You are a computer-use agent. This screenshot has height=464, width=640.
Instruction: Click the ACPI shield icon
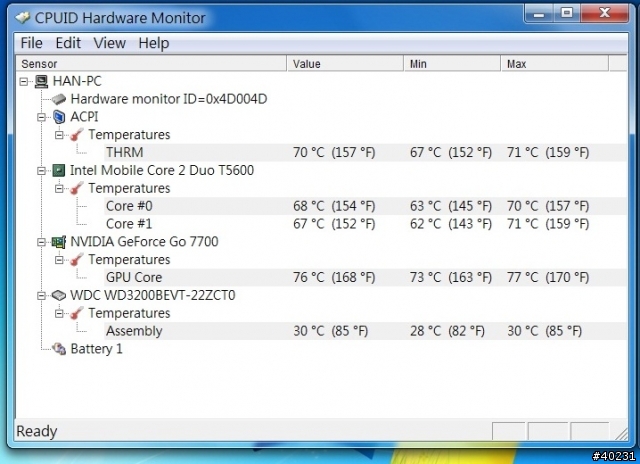pos(59,117)
